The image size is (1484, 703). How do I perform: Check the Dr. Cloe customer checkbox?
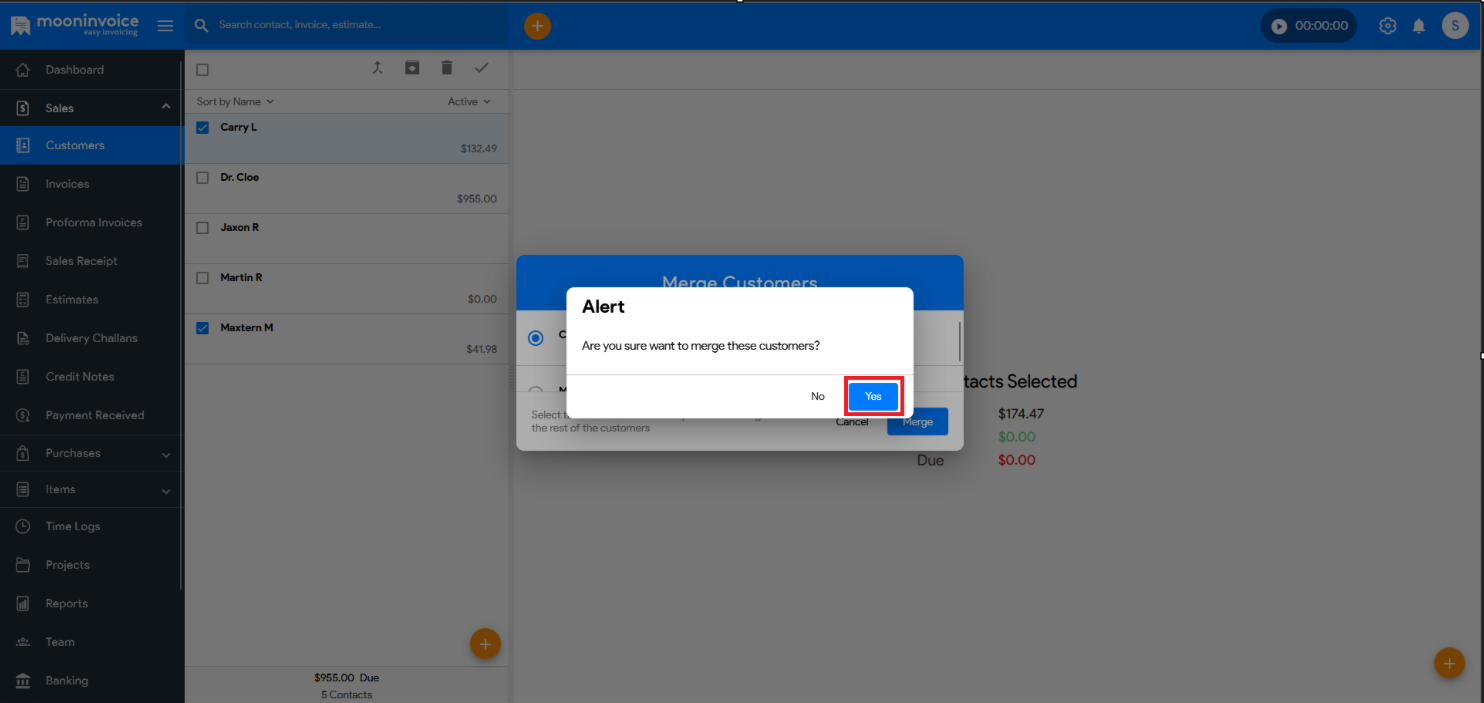(x=203, y=178)
